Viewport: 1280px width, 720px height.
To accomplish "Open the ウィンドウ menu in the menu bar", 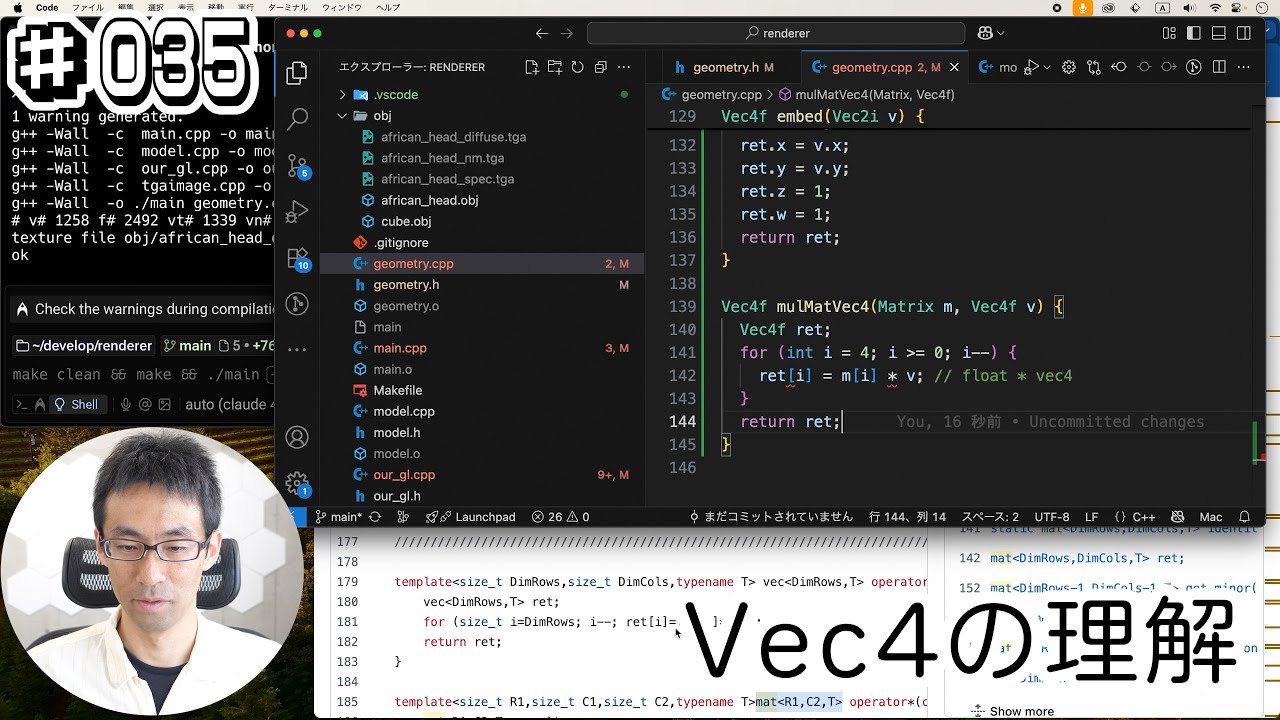I will click(341, 7).
